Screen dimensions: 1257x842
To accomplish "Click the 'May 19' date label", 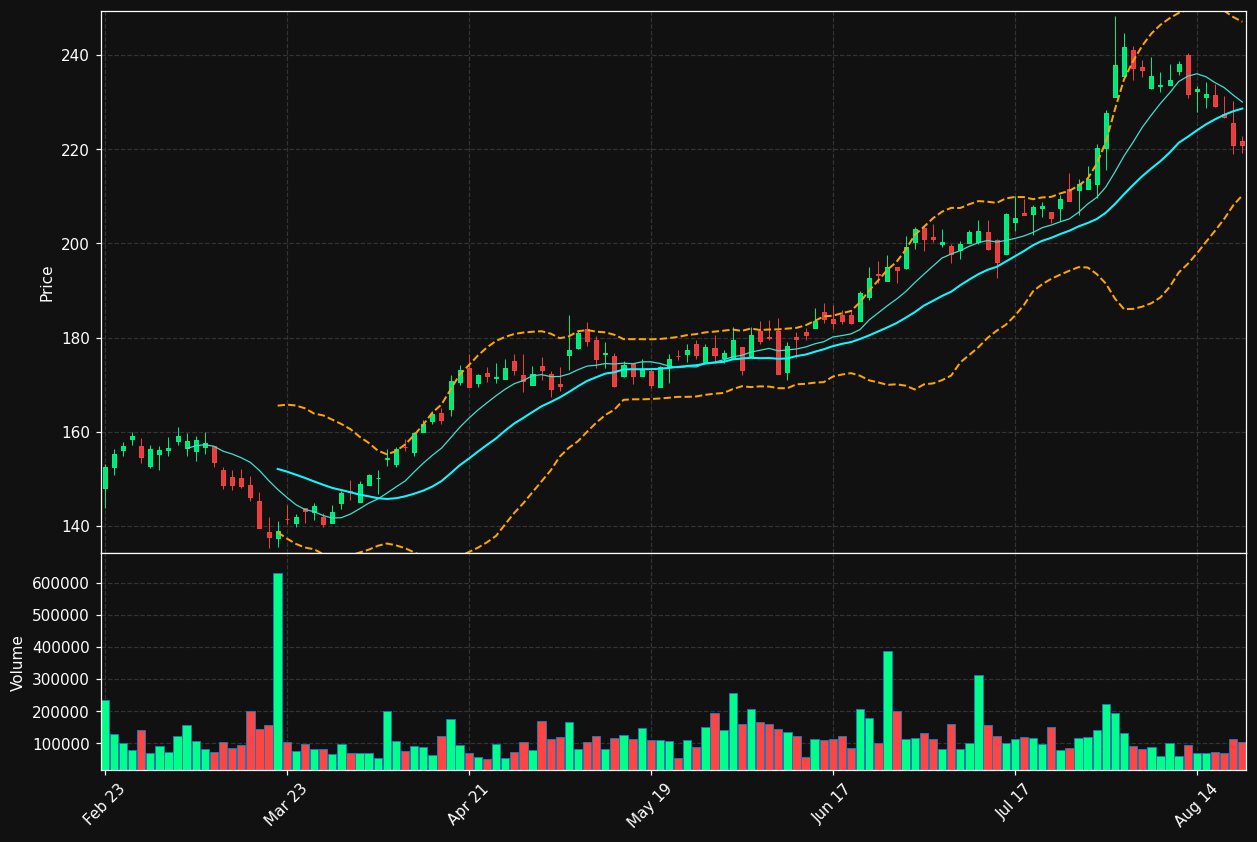I will point(650,805).
